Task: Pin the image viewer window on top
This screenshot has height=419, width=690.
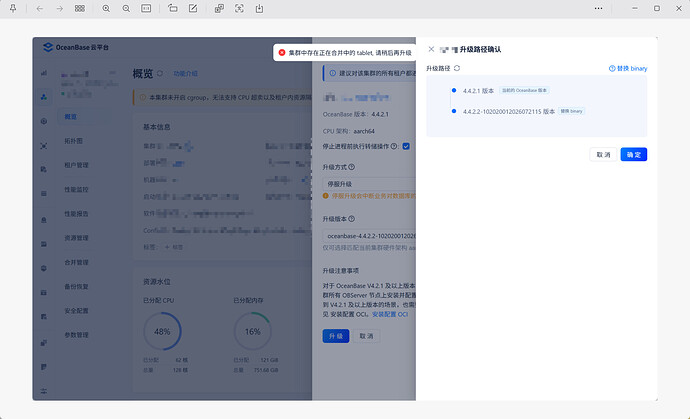Action: 13,8
